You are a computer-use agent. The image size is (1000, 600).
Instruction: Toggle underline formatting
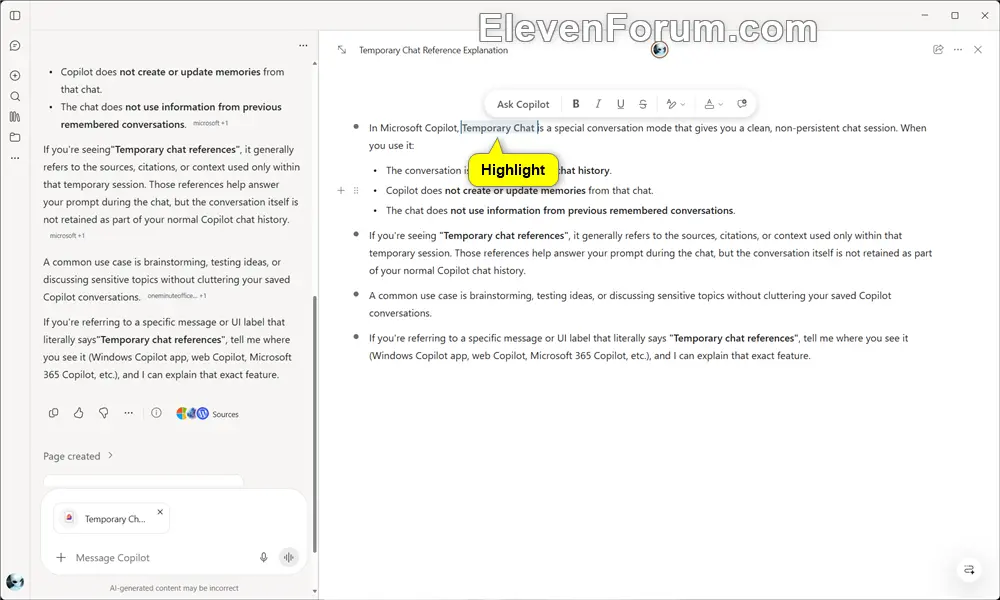pyautogui.click(x=620, y=104)
